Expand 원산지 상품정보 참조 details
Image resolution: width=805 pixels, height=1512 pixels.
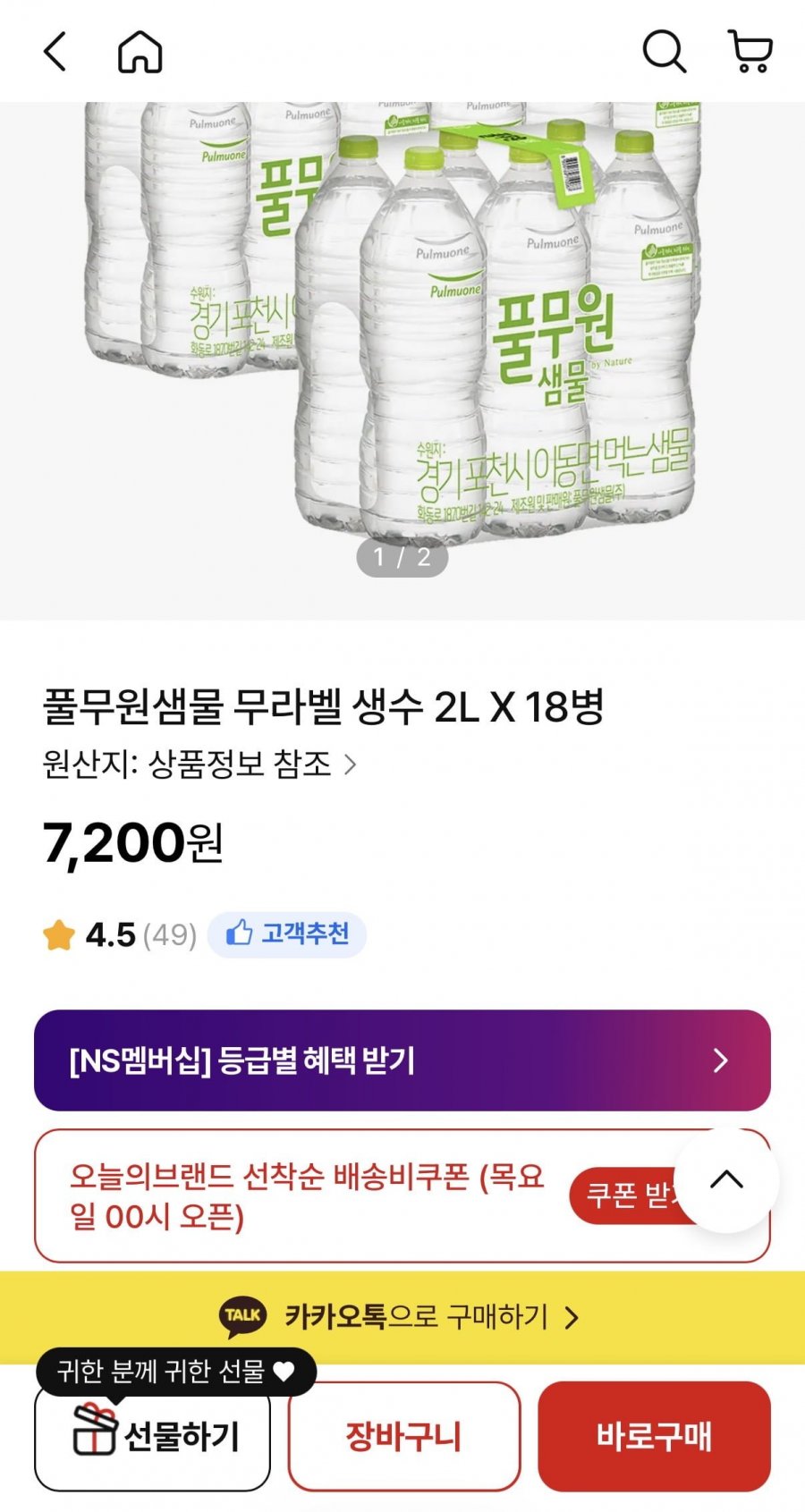(199, 764)
